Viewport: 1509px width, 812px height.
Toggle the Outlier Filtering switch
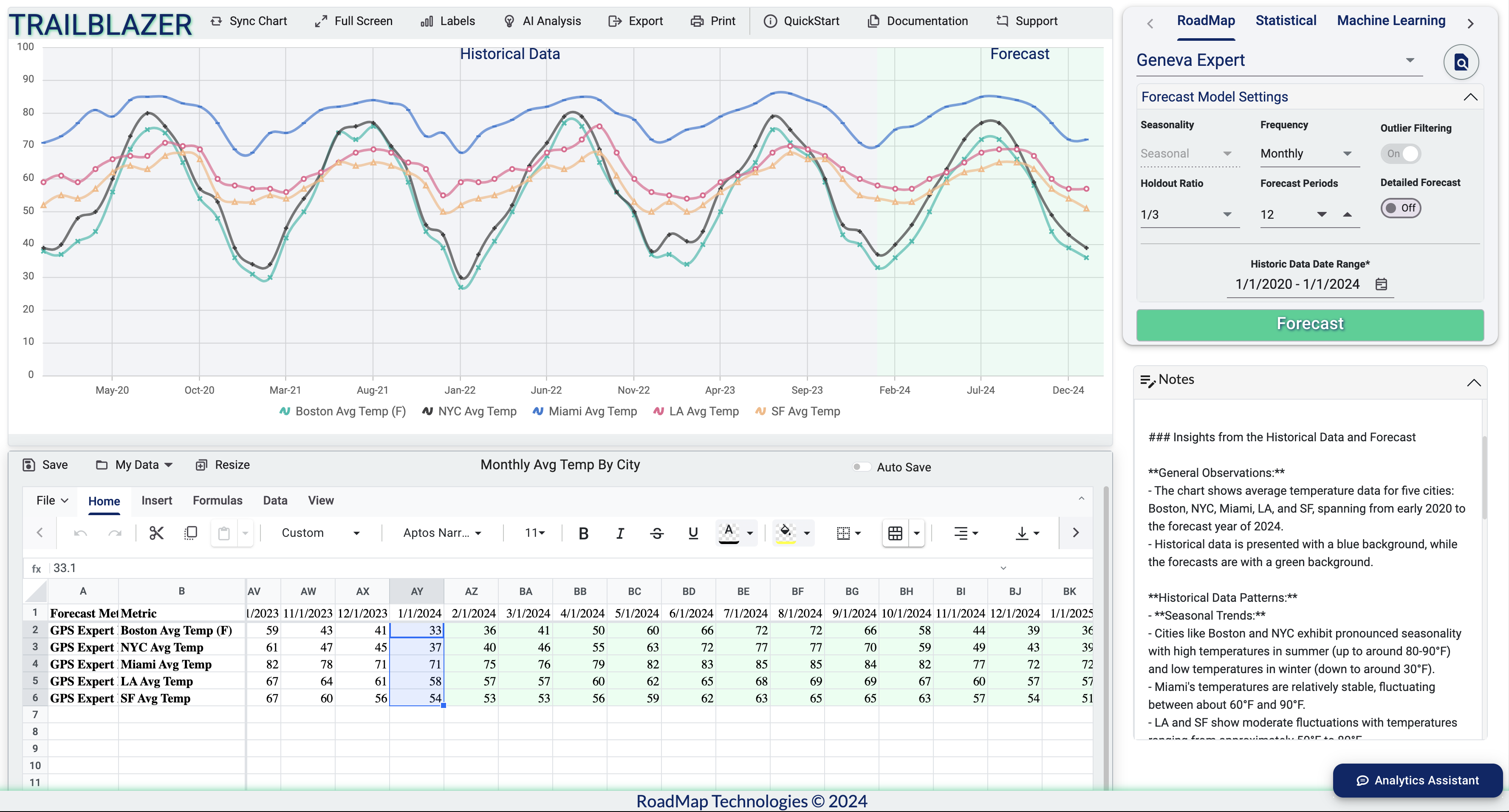pyautogui.click(x=1401, y=153)
